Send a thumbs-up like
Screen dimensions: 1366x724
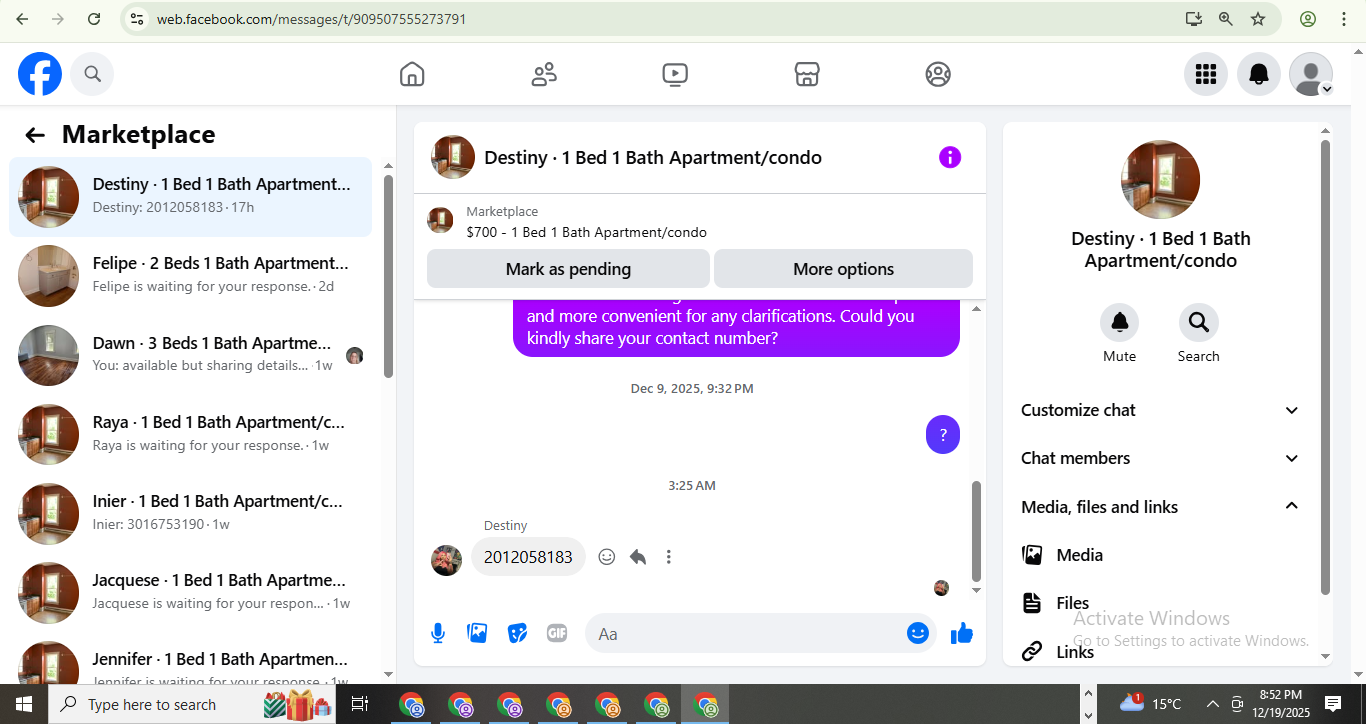[x=962, y=633]
